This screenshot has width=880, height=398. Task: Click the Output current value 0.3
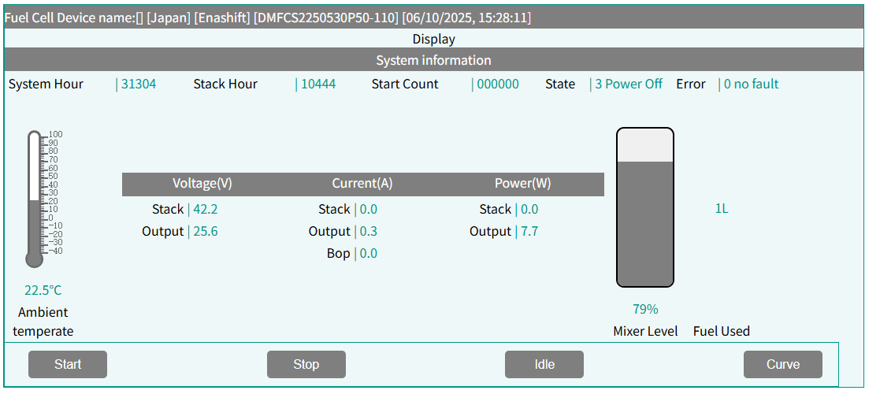point(368,231)
